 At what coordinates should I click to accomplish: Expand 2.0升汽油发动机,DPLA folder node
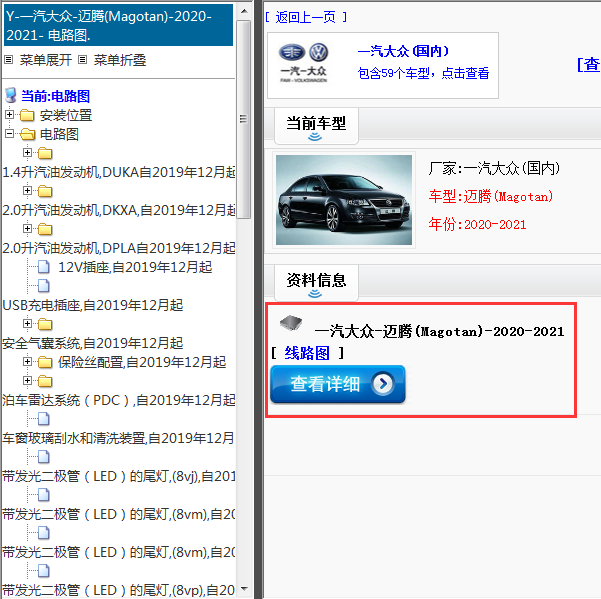[27, 228]
